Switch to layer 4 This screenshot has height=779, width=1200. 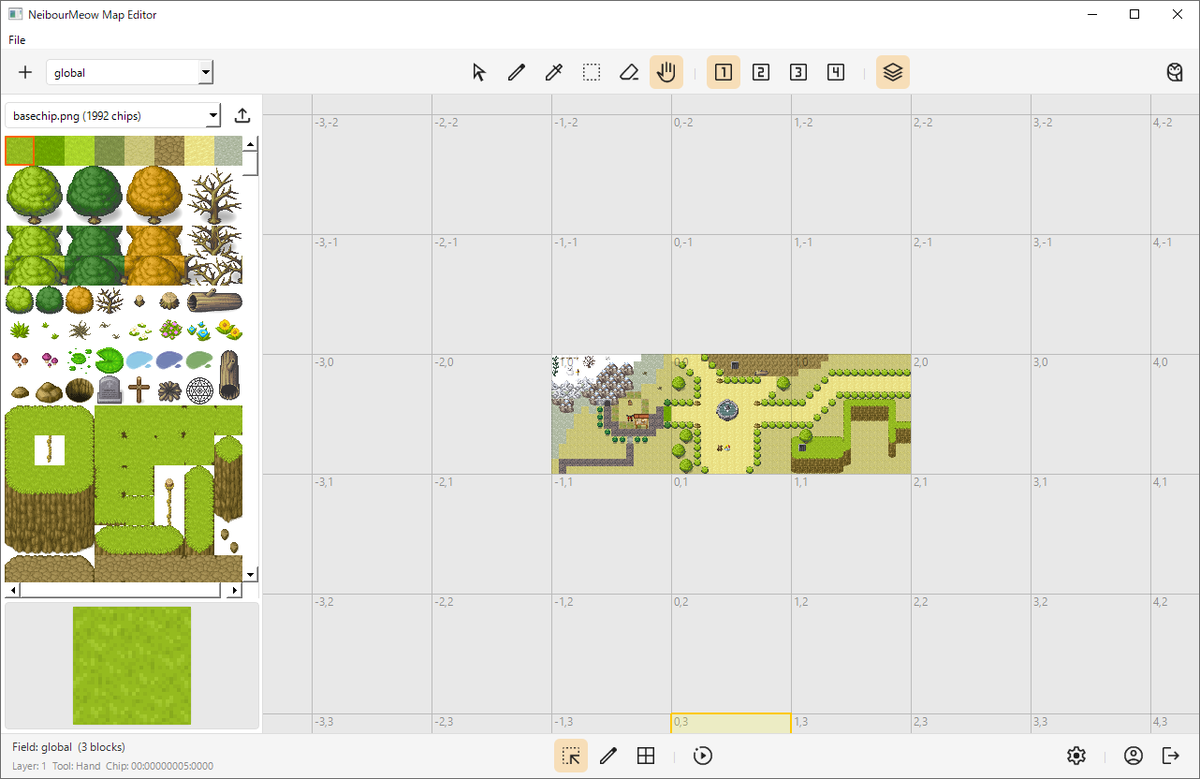click(x=836, y=72)
